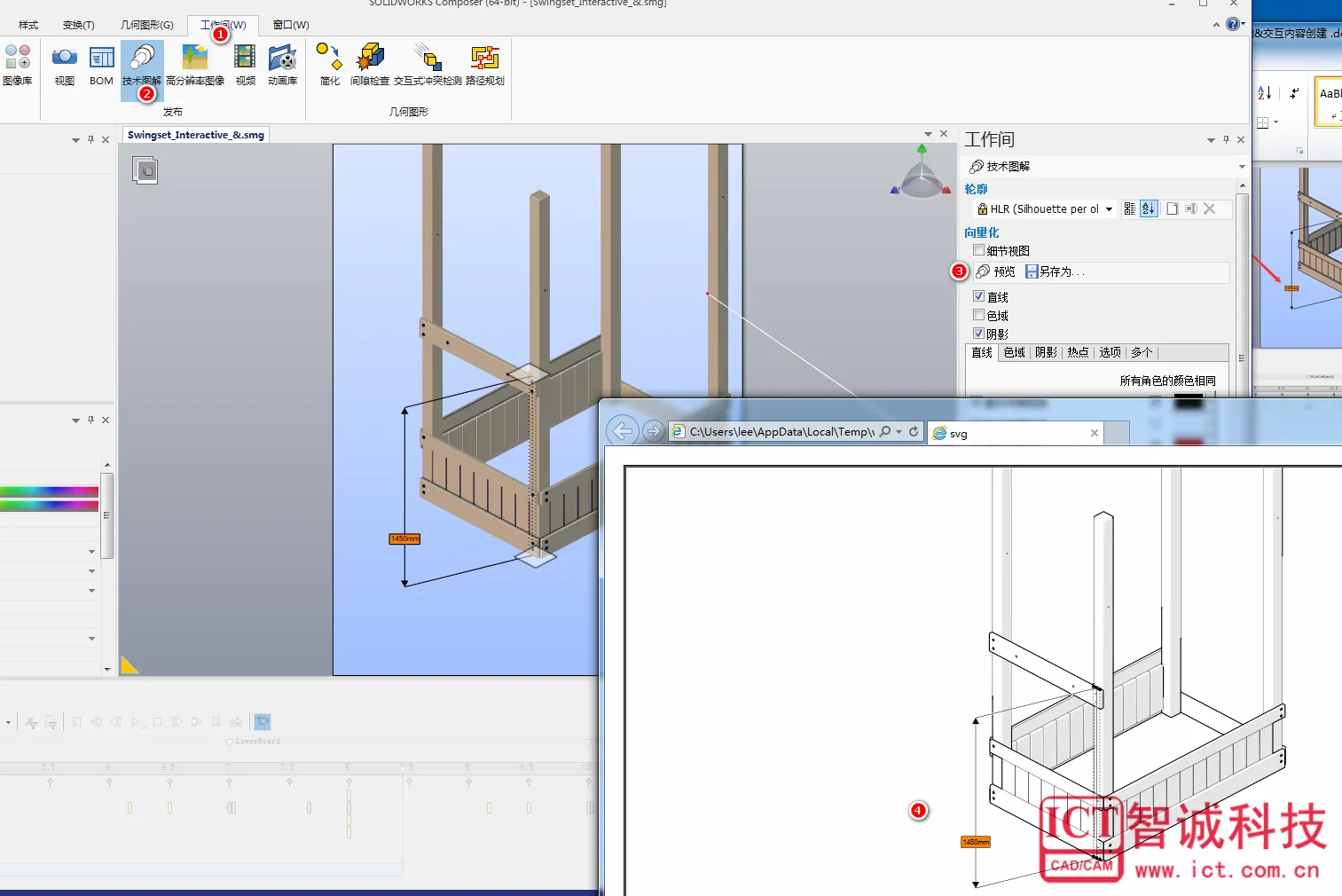This screenshot has height=896, width=1342.
Task: Open the 样式 ribbon tab
Action: (x=28, y=25)
